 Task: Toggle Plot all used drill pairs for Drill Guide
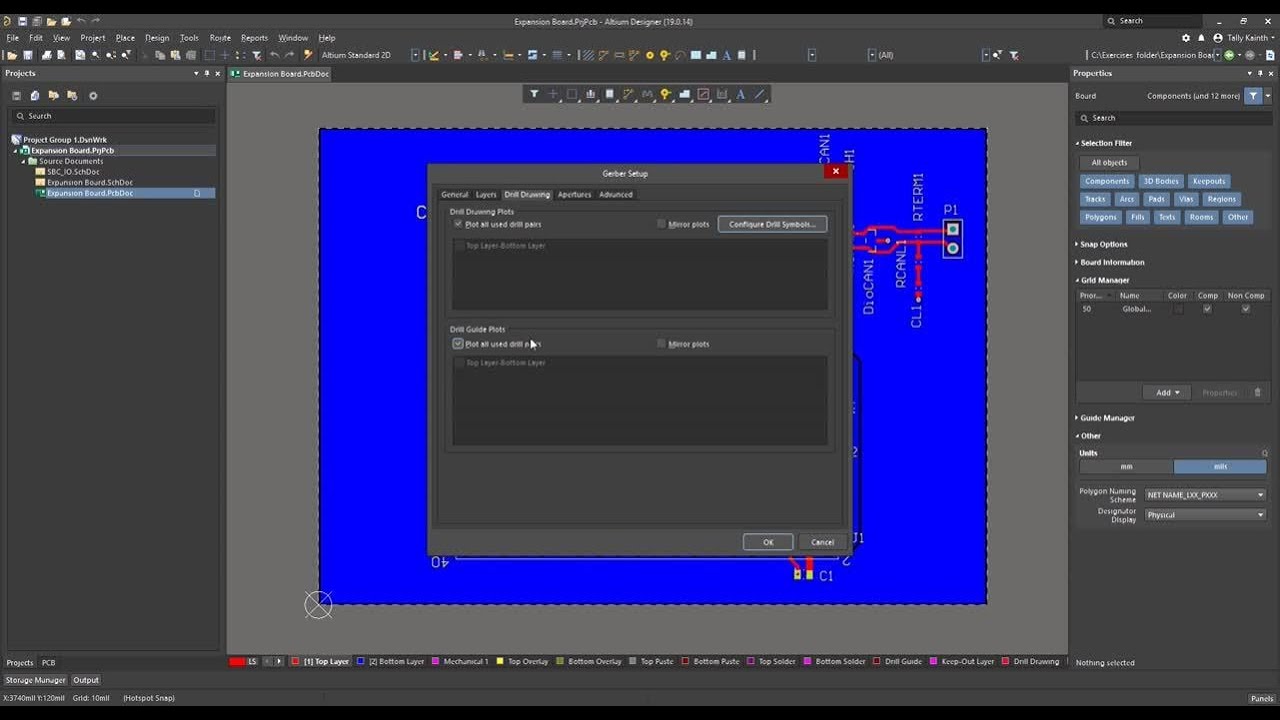coord(458,344)
